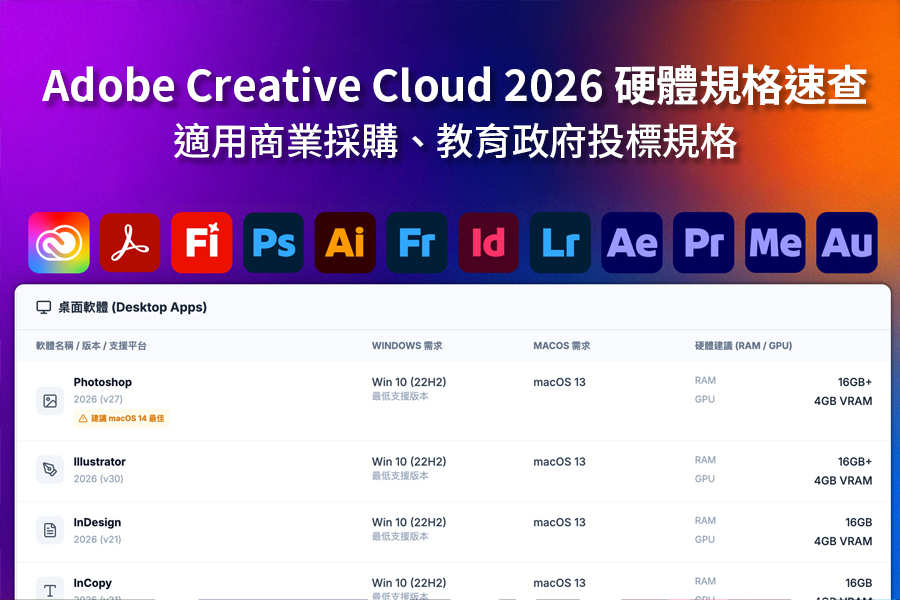Click the document icon in InDesign row

[x=50, y=530]
